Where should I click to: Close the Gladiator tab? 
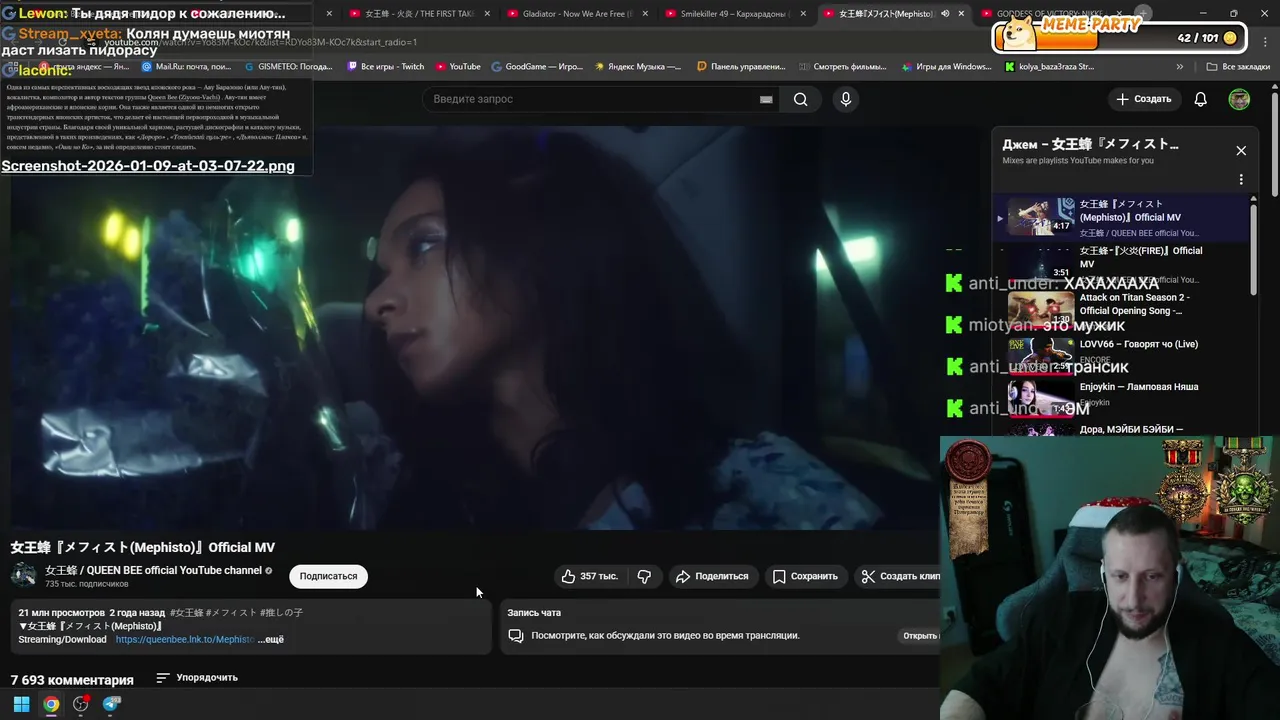click(x=644, y=14)
